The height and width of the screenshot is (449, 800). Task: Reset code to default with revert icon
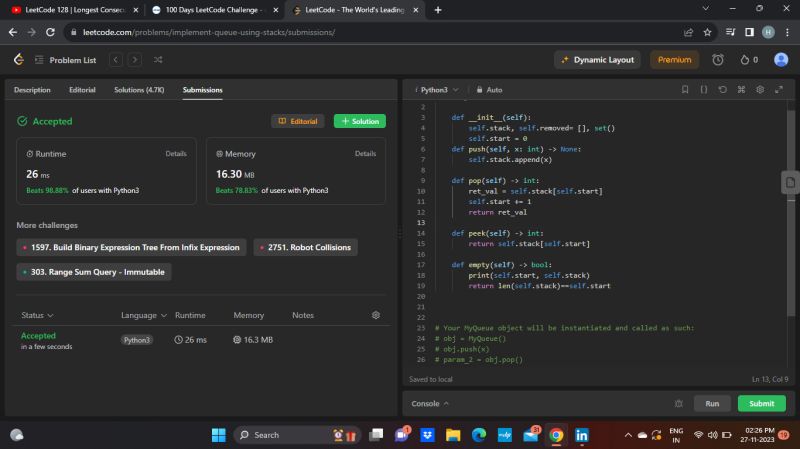click(723, 89)
